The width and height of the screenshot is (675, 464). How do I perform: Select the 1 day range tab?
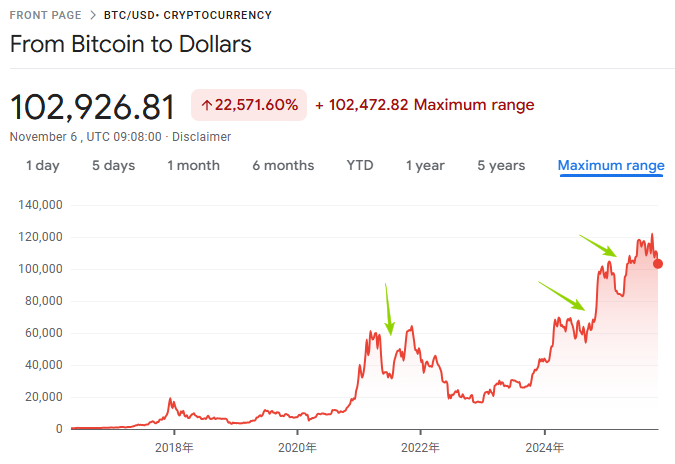(42, 165)
